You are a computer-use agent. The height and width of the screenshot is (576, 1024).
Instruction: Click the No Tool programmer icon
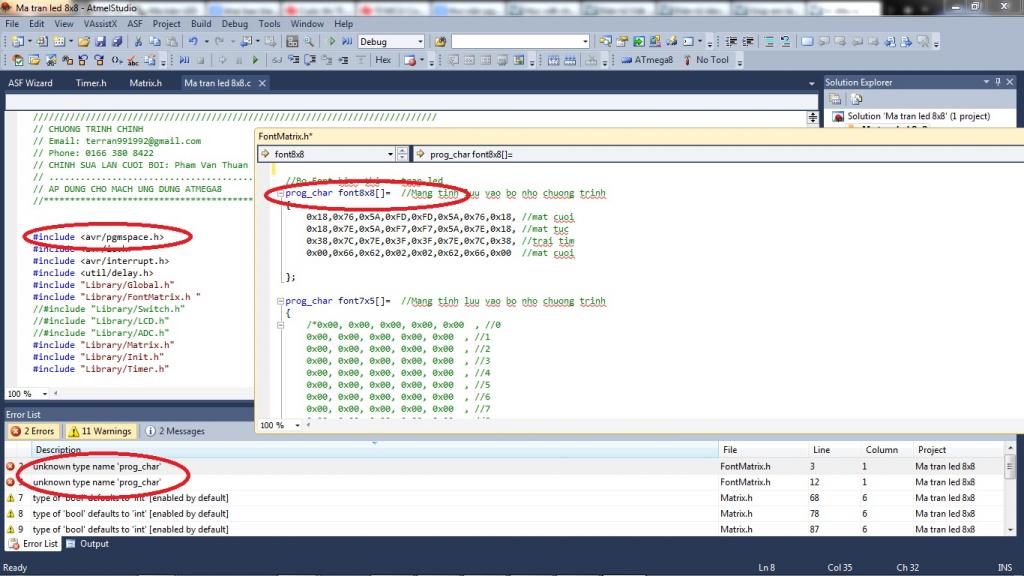pos(685,60)
